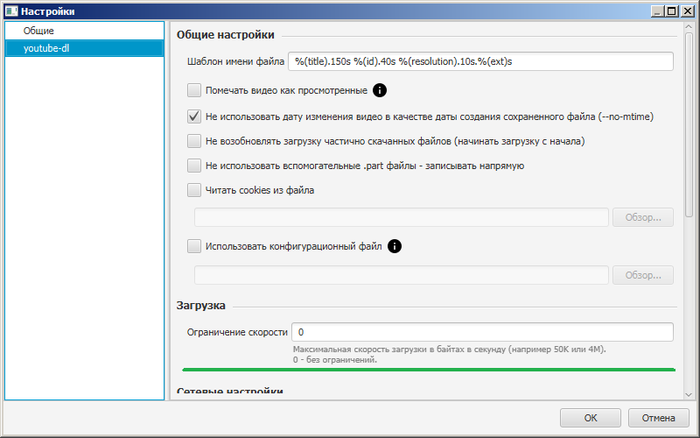
Task: Enable Помечать видео как просмотренные checkbox
Action: pos(194,90)
